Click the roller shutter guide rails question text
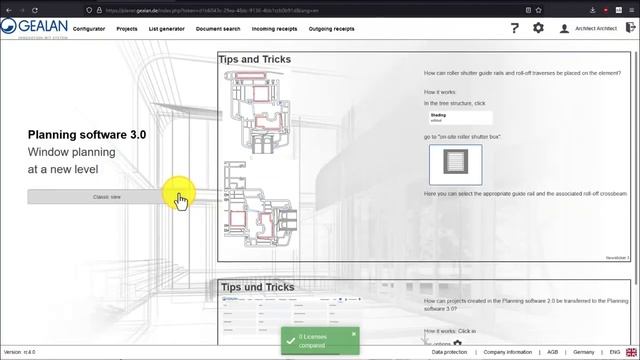The height and width of the screenshot is (360, 640). [x=522, y=73]
